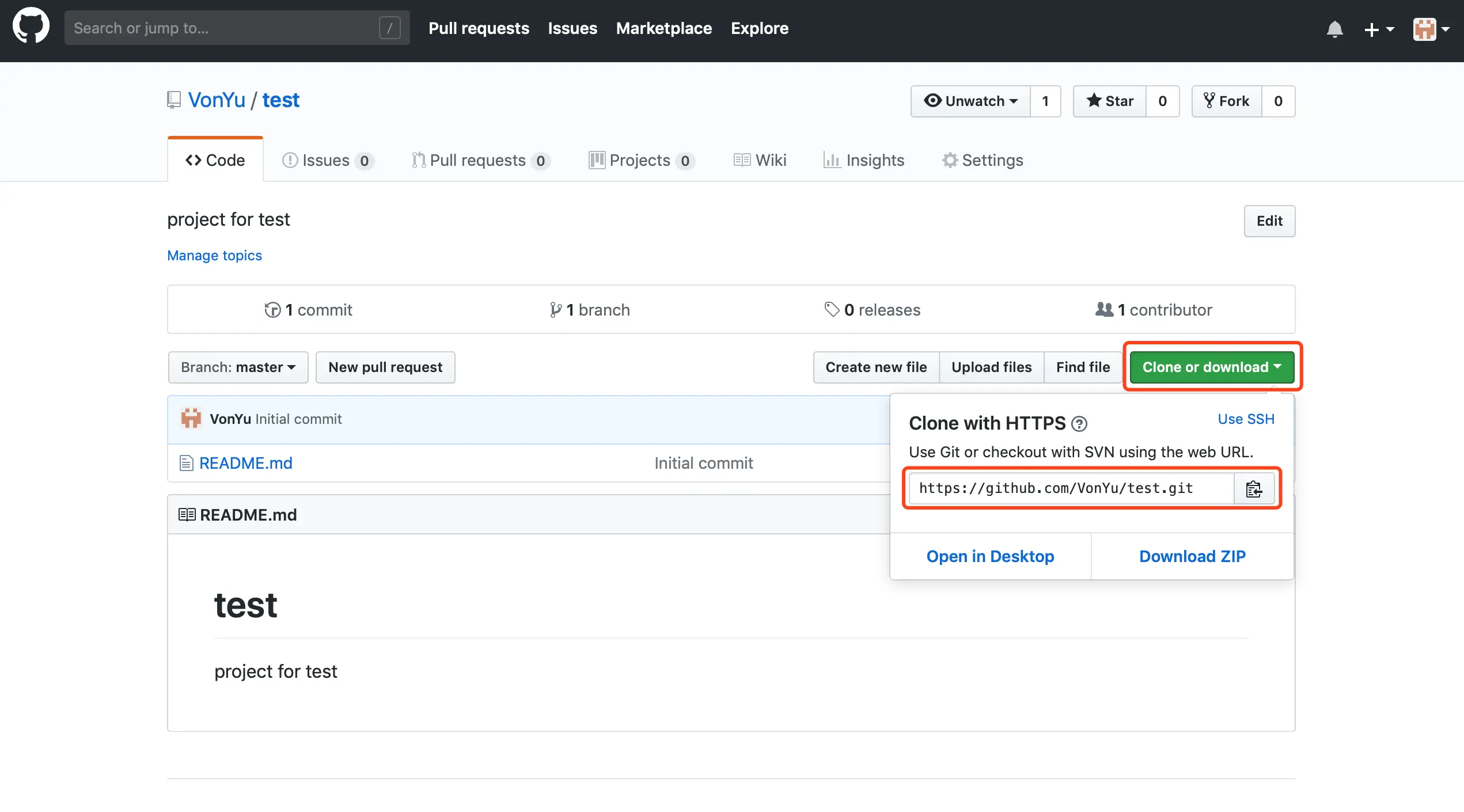Image resolution: width=1464 pixels, height=812 pixels.
Task: Select the HTTPS clone URL text field
Action: coord(1070,488)
